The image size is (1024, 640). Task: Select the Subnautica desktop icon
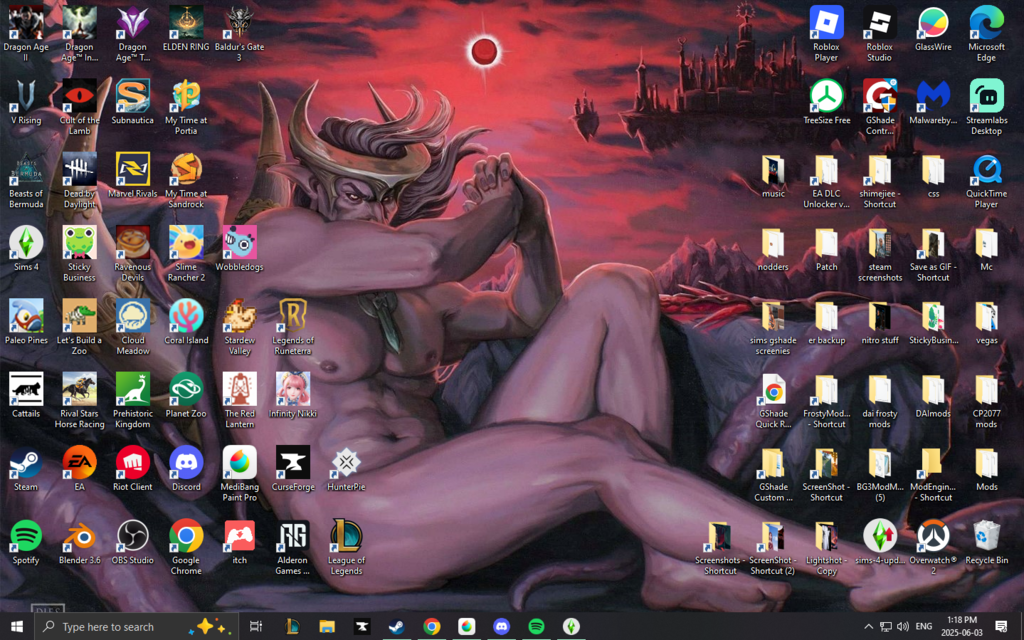(133, 103)
